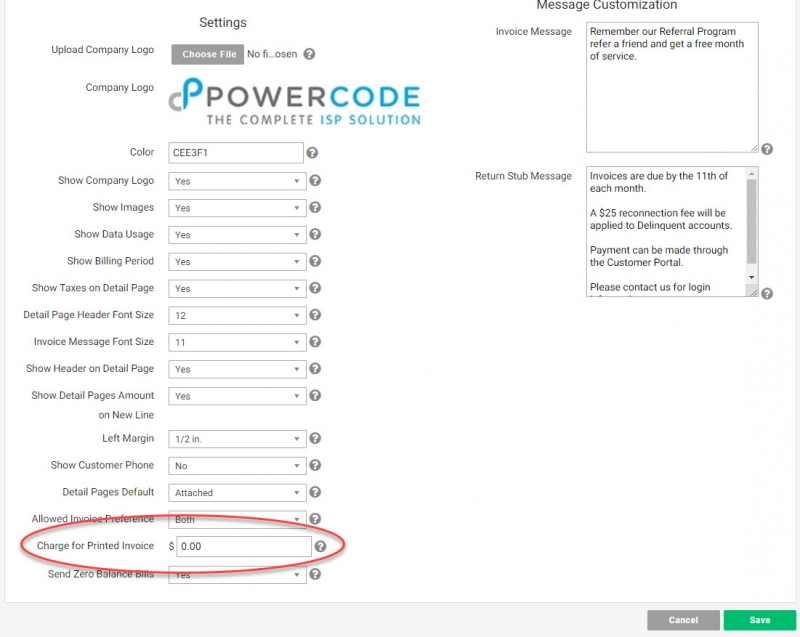
Task: Open the Allowed Invoice Preference dropdown
Action: click(236, 519)
